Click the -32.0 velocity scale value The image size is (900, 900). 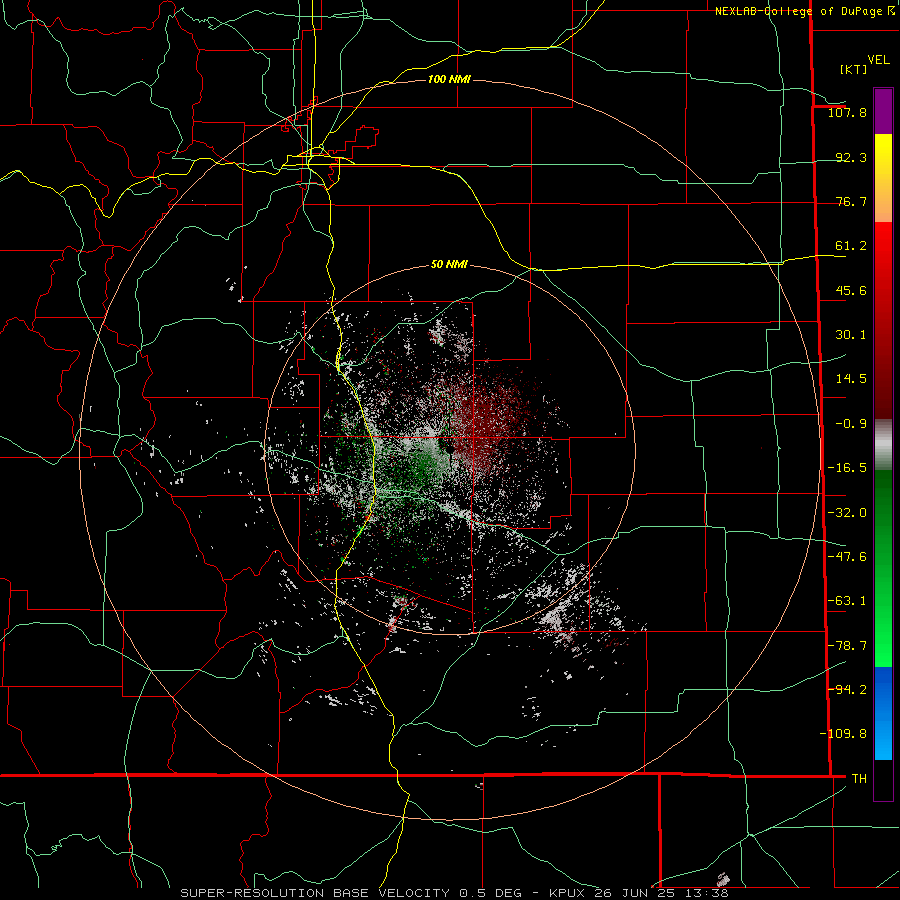coord(847,513)
